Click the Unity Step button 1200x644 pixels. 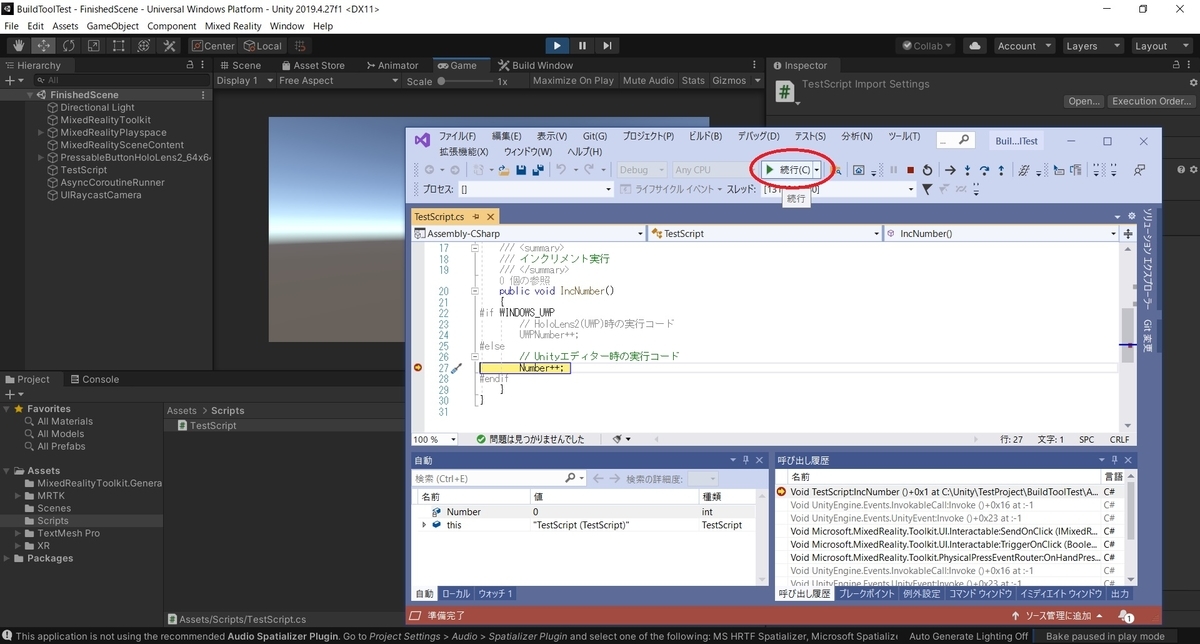click(607, 46)
